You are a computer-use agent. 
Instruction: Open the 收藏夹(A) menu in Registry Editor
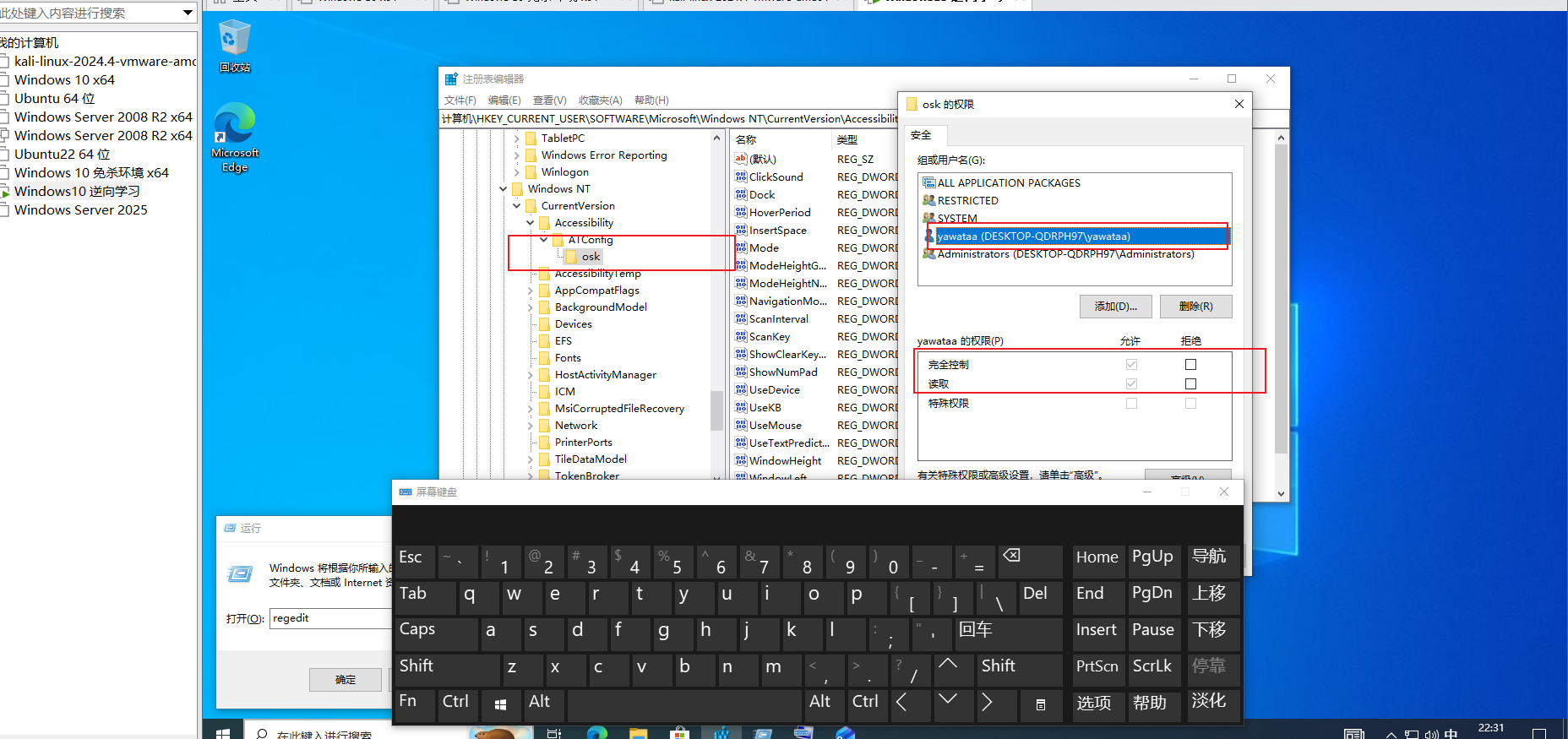coord(600,101)
